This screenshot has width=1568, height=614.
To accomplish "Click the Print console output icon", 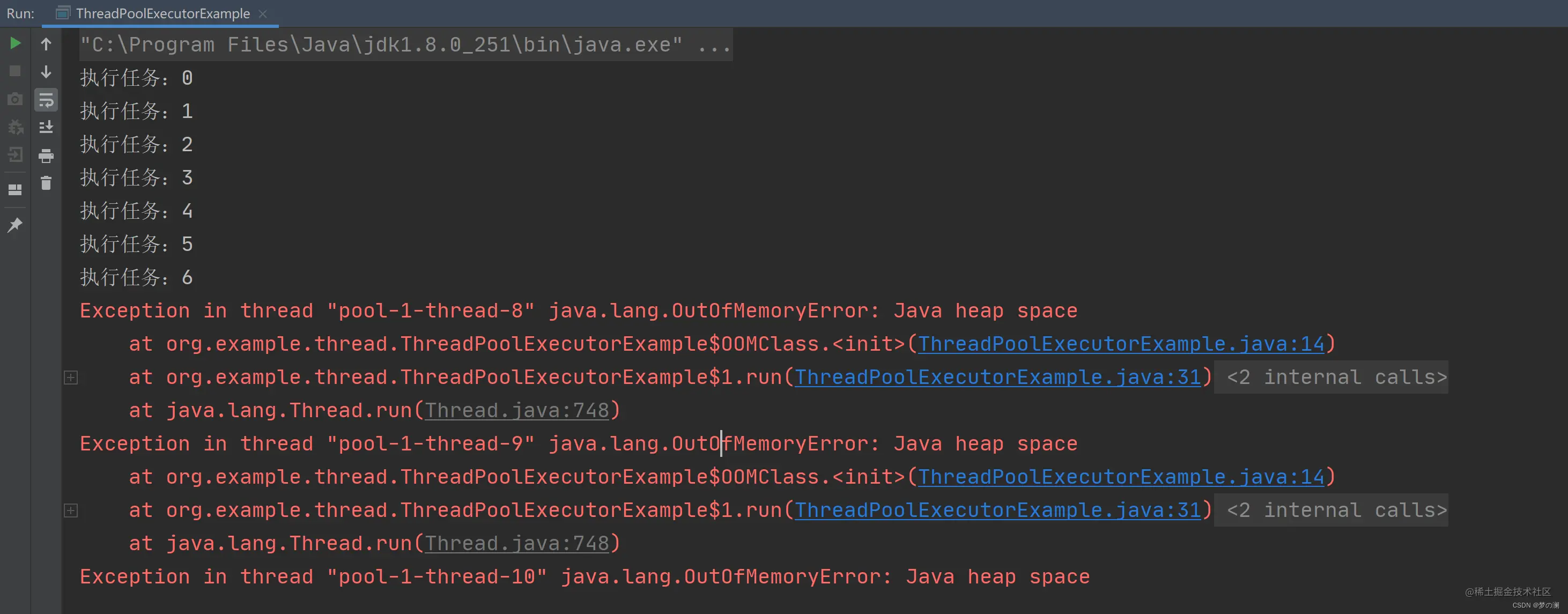I will coord(46,156).
